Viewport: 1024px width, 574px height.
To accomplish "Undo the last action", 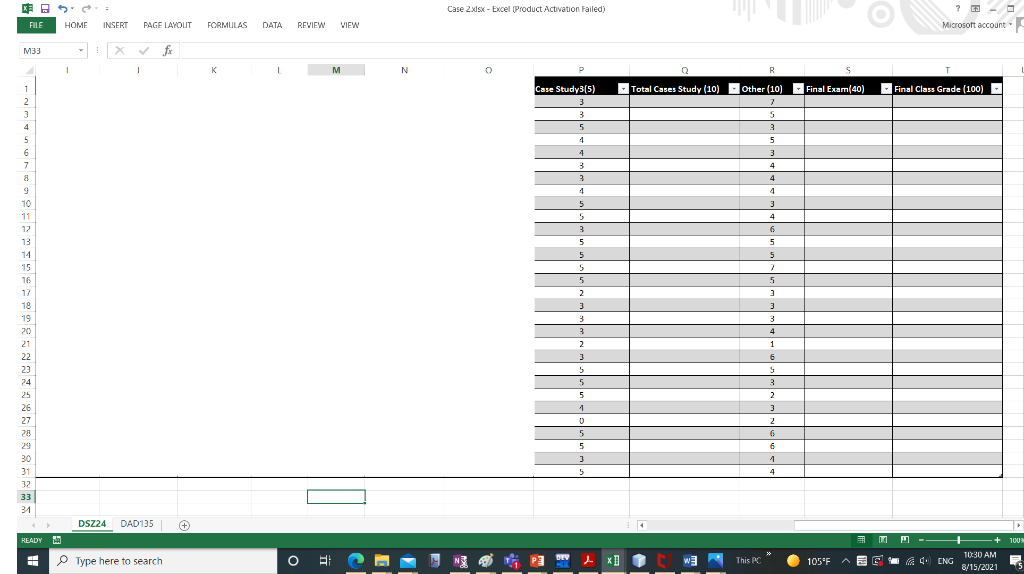I will click(62, 8).
